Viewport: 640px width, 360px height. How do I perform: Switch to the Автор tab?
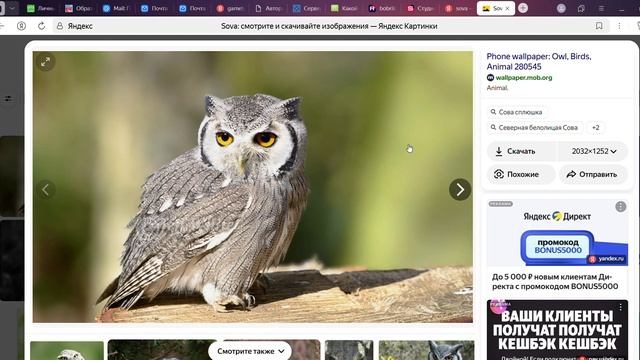coord(269,8)
